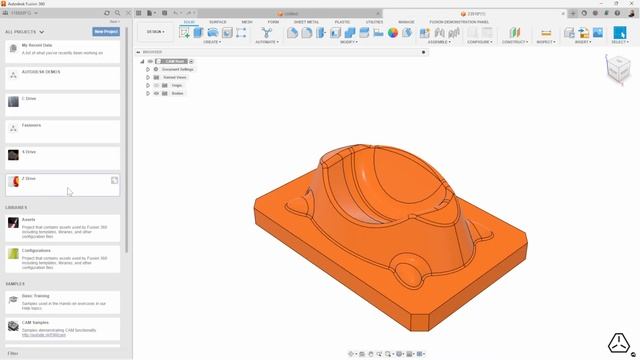
Task: Expand the Origin folder node
Action: point(148,85)
